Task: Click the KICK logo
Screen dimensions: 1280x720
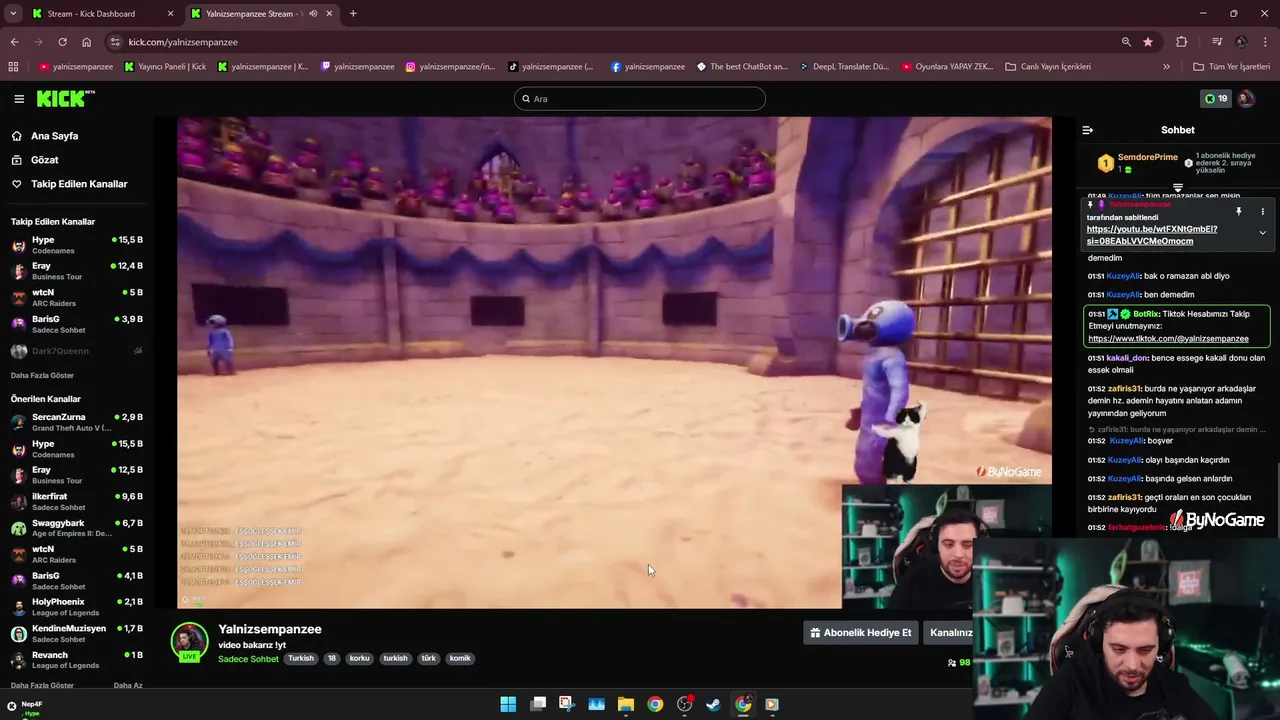Action: (x=65, y=98)
